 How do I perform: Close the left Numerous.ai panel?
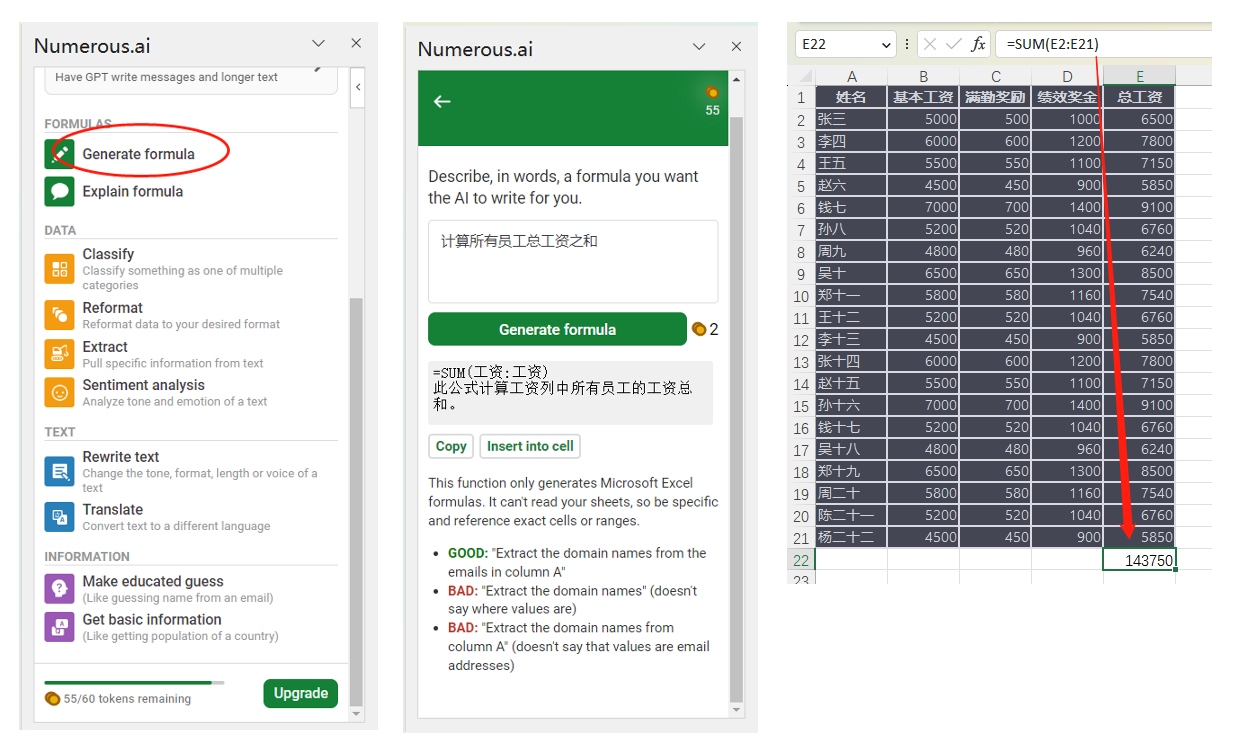tap(356, 43)
